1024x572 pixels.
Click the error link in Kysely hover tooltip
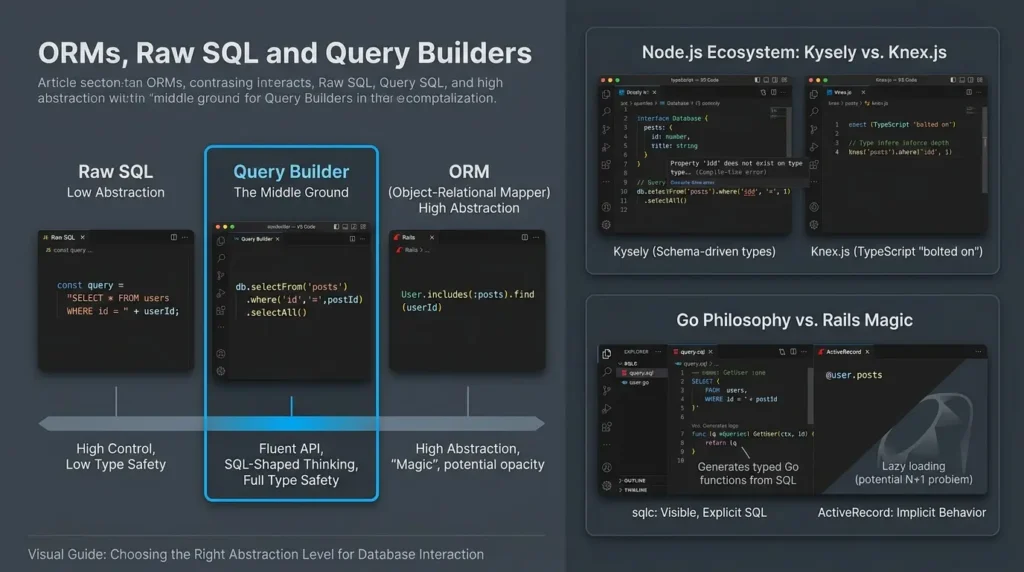tap(692, 182)
